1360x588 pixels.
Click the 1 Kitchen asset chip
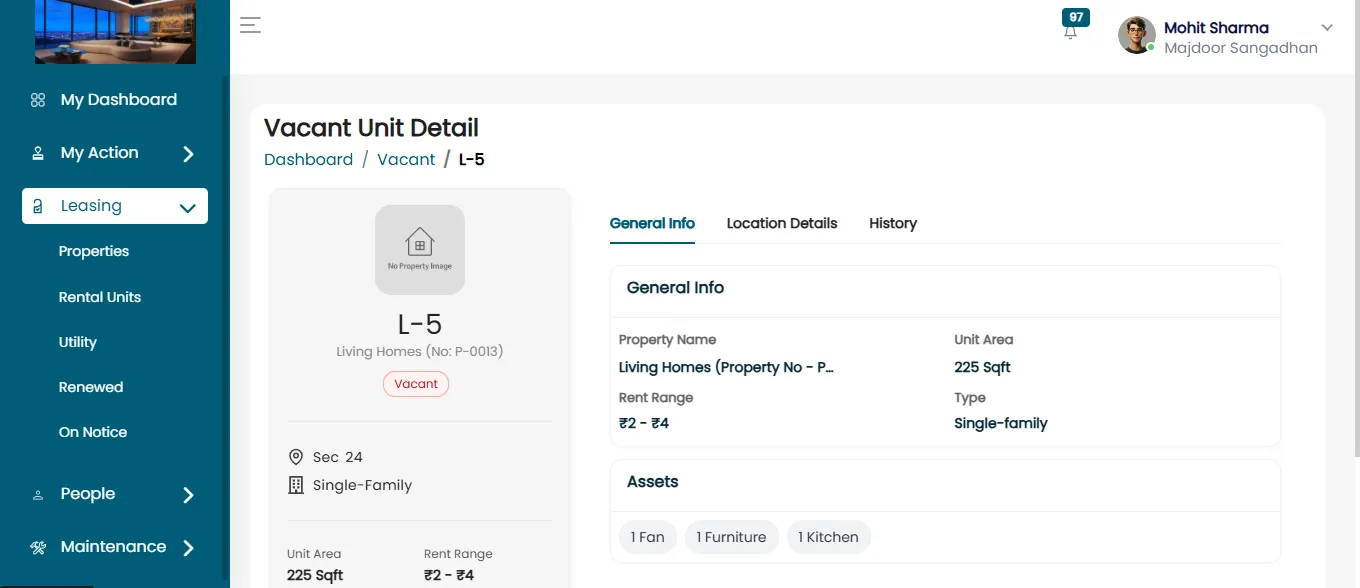(829, 537)
